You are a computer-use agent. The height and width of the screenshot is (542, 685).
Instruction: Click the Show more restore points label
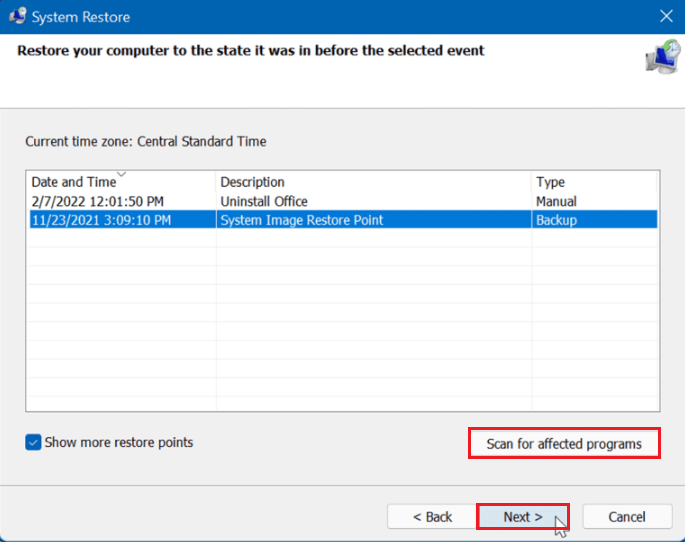119,442
